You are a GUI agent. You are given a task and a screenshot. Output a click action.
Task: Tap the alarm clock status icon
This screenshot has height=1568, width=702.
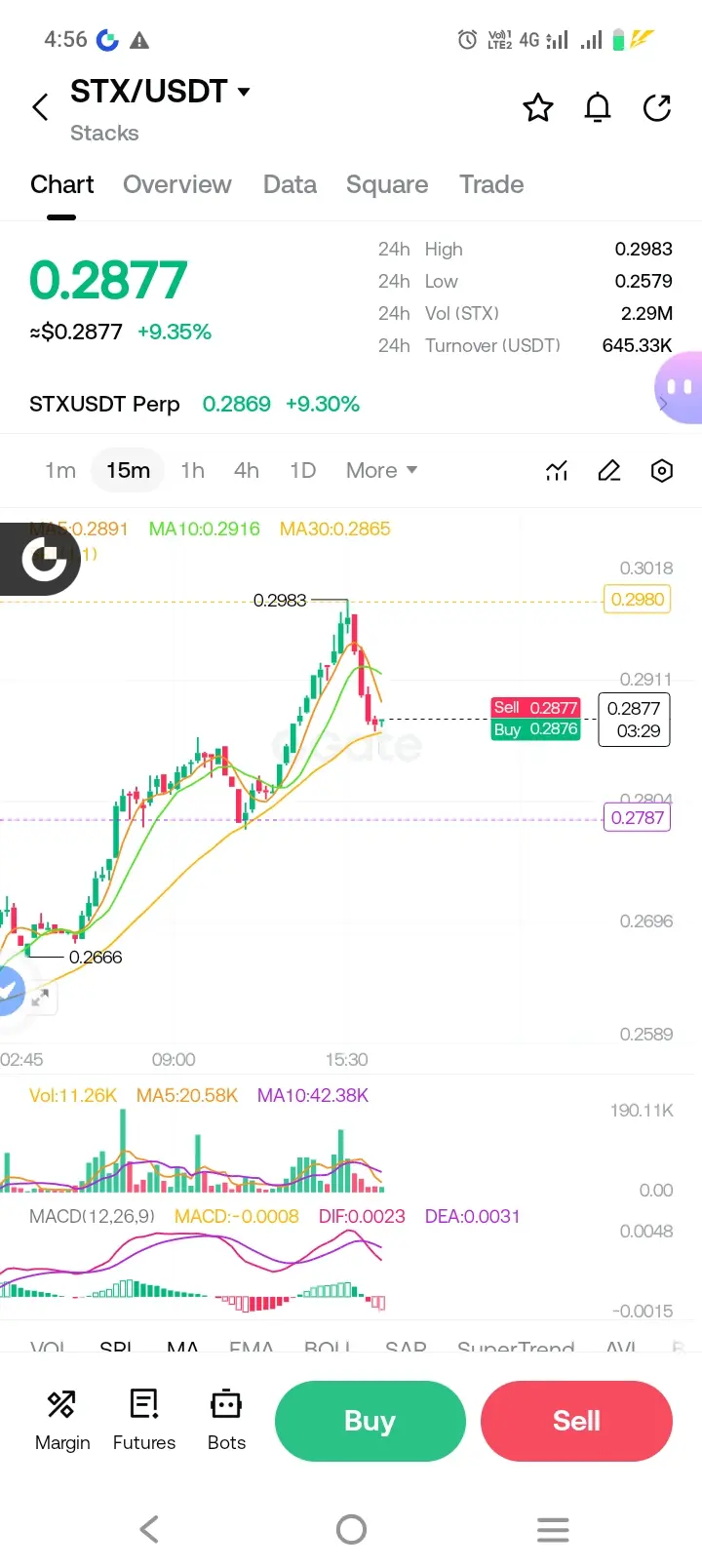pos(468,40)
